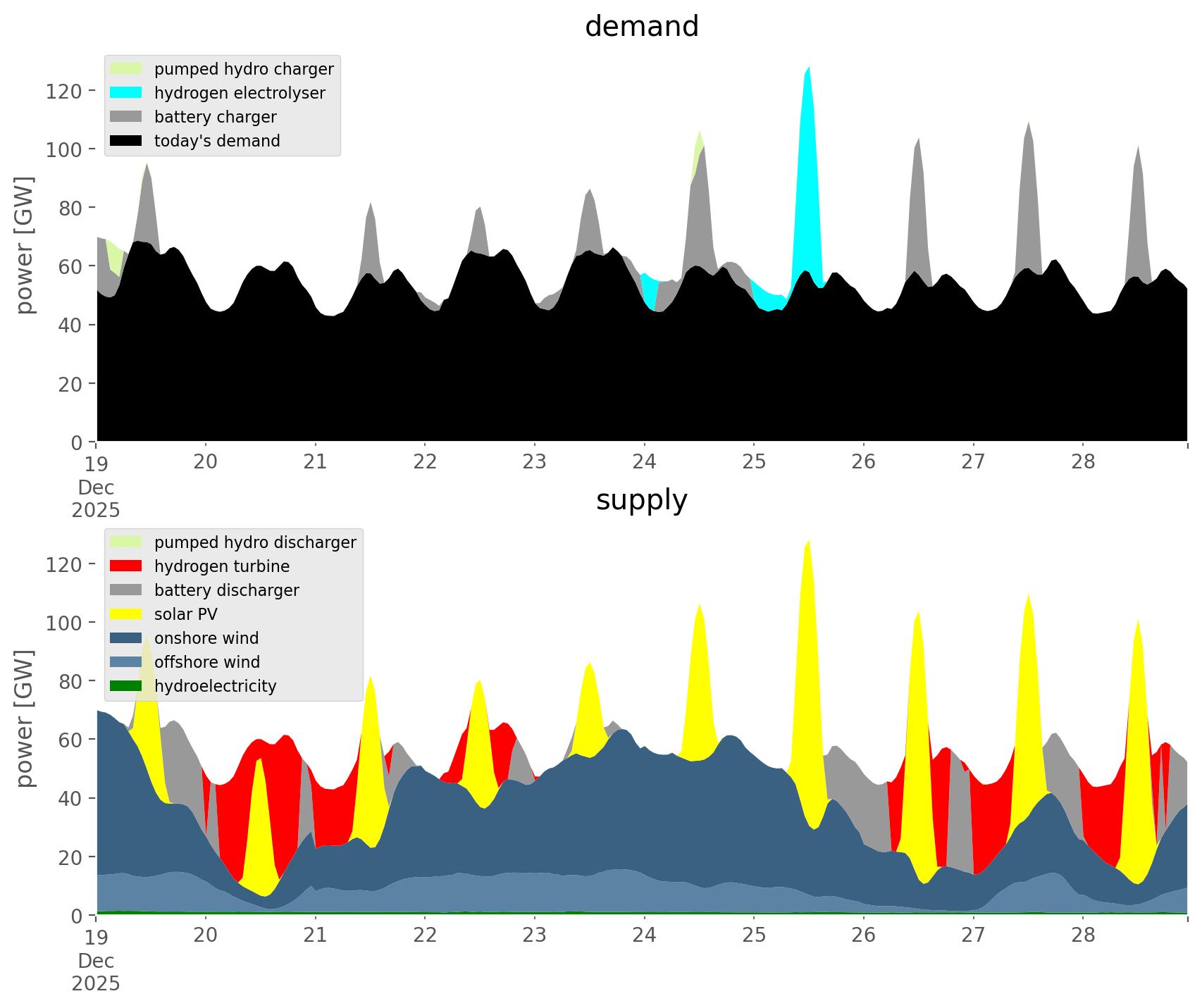The image size is (1202, 1008).
Task: Click the offshore wind legend swatch
Action: pos(126,662)
